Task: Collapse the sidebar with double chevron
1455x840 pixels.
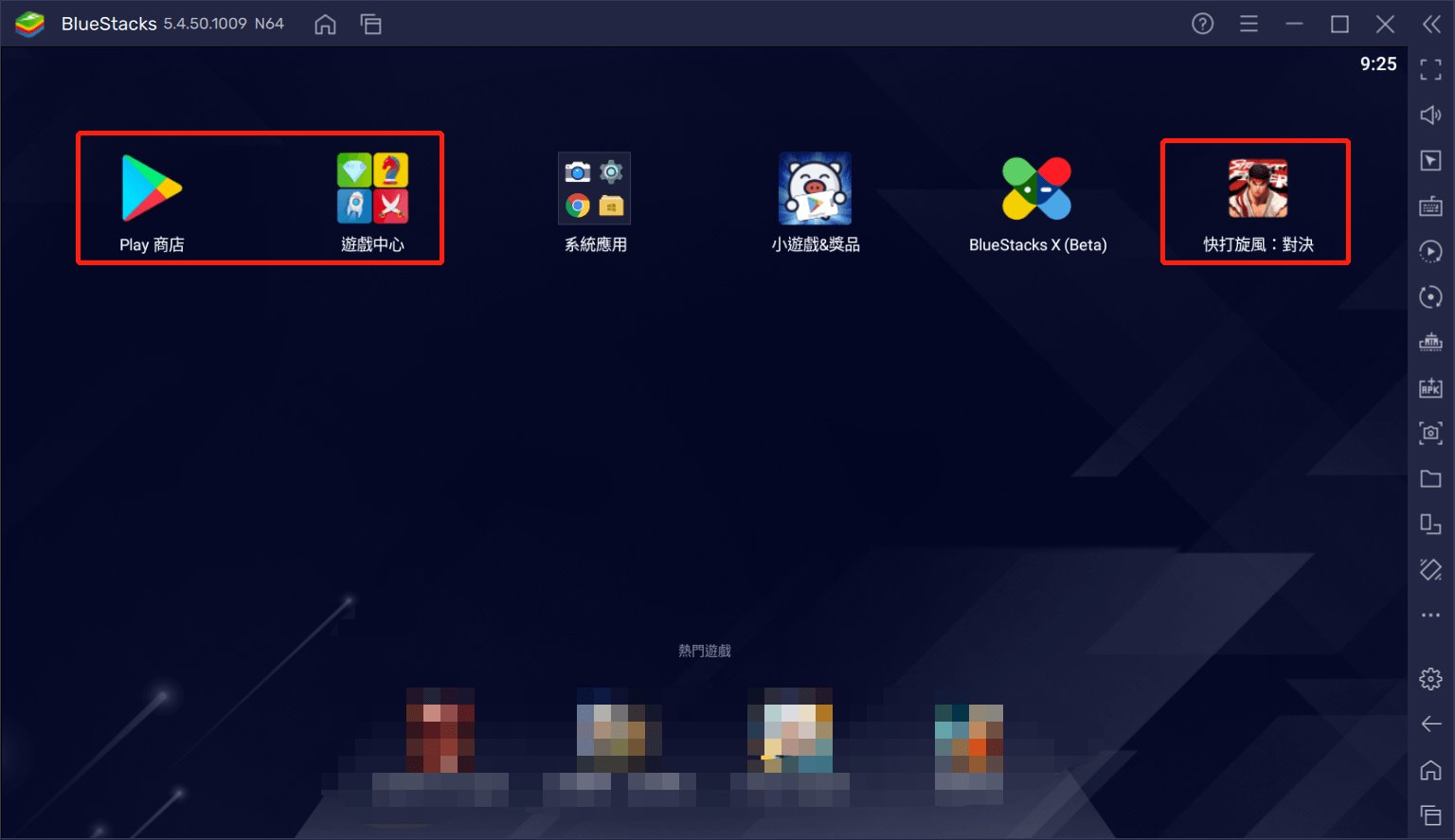Action: pos(1431,25)
